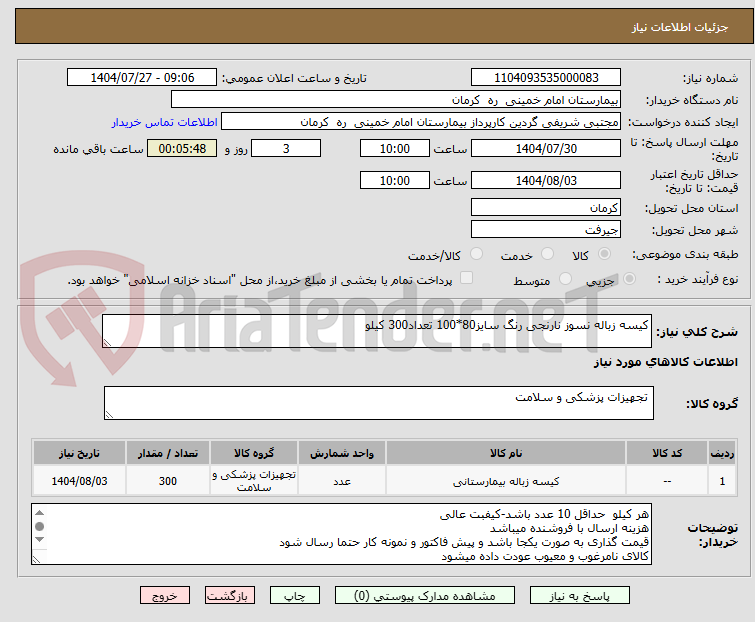Click the ردیف column header
Viewport: 755px width, 622px height.
722,453
